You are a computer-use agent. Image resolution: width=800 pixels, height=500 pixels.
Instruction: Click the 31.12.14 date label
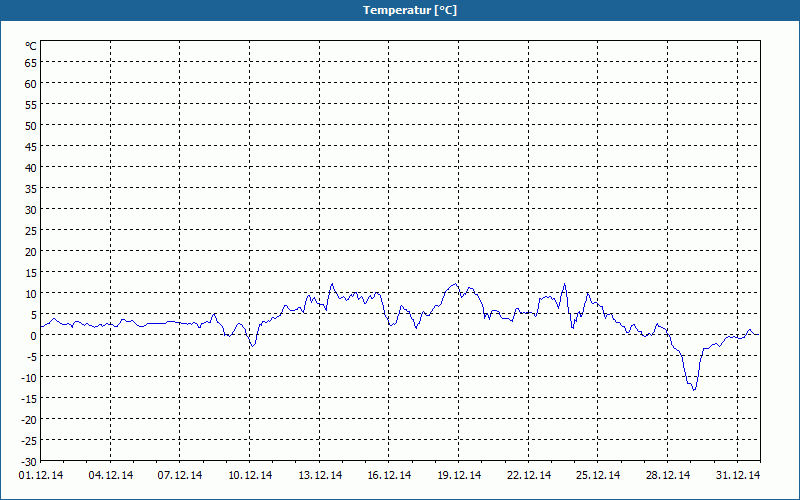(x=738, y=475)
